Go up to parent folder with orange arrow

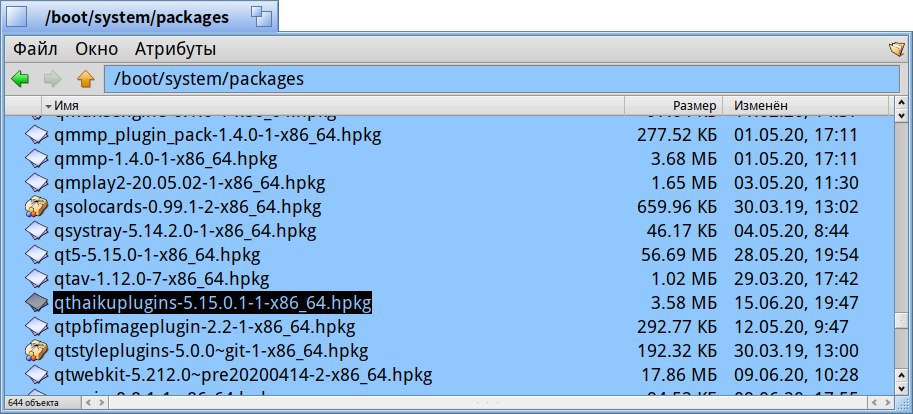point(86,79)
